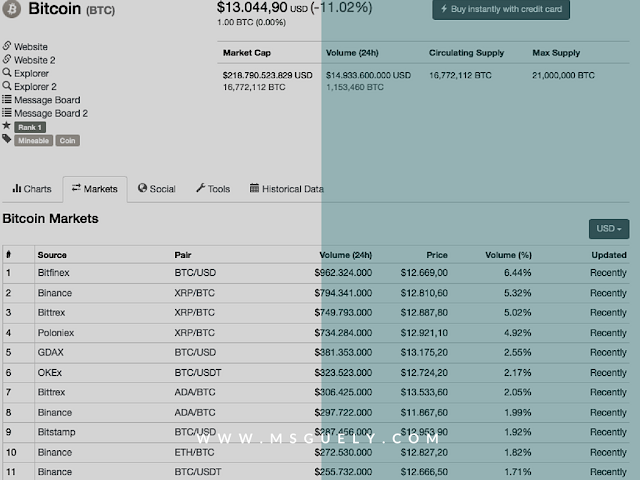Image resolution: width=640 pixels, height=480 pixels.
Task: Click the bar chart icon on Charts tab
Action: coord(17,188)
